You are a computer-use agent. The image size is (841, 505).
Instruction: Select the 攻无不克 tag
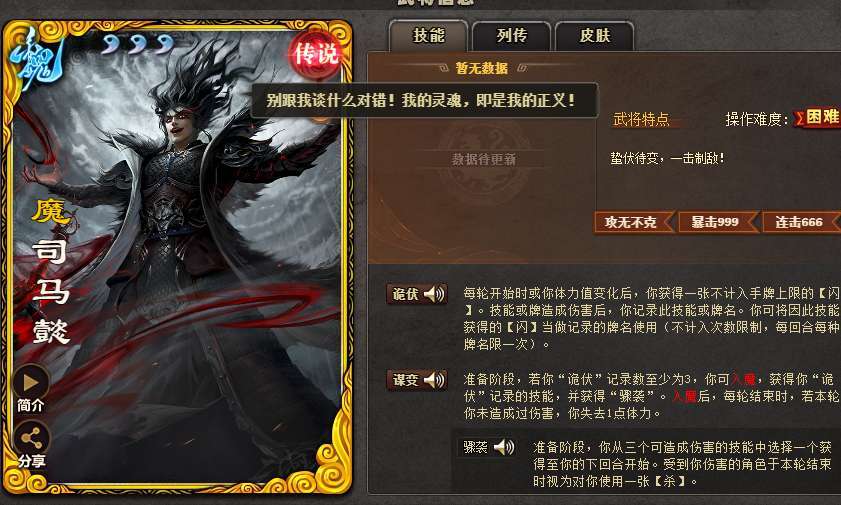click(x=633, y=222)
